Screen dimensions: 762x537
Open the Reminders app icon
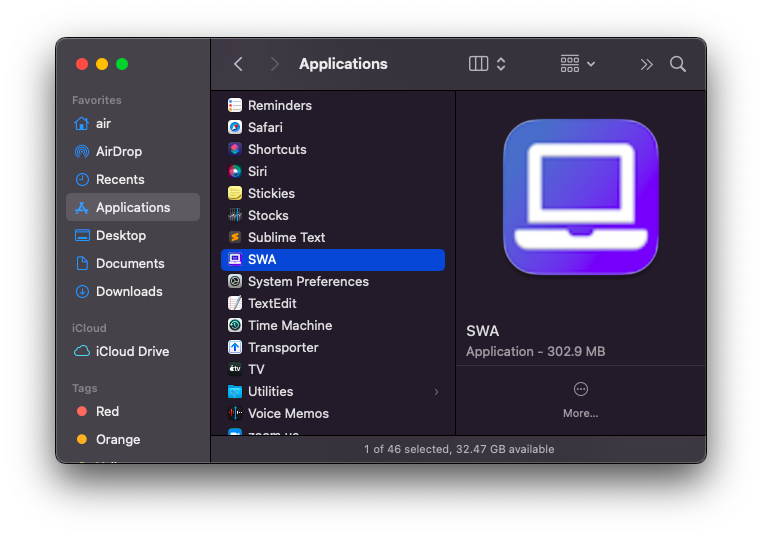pyautogui.click(x=235, y=105)
